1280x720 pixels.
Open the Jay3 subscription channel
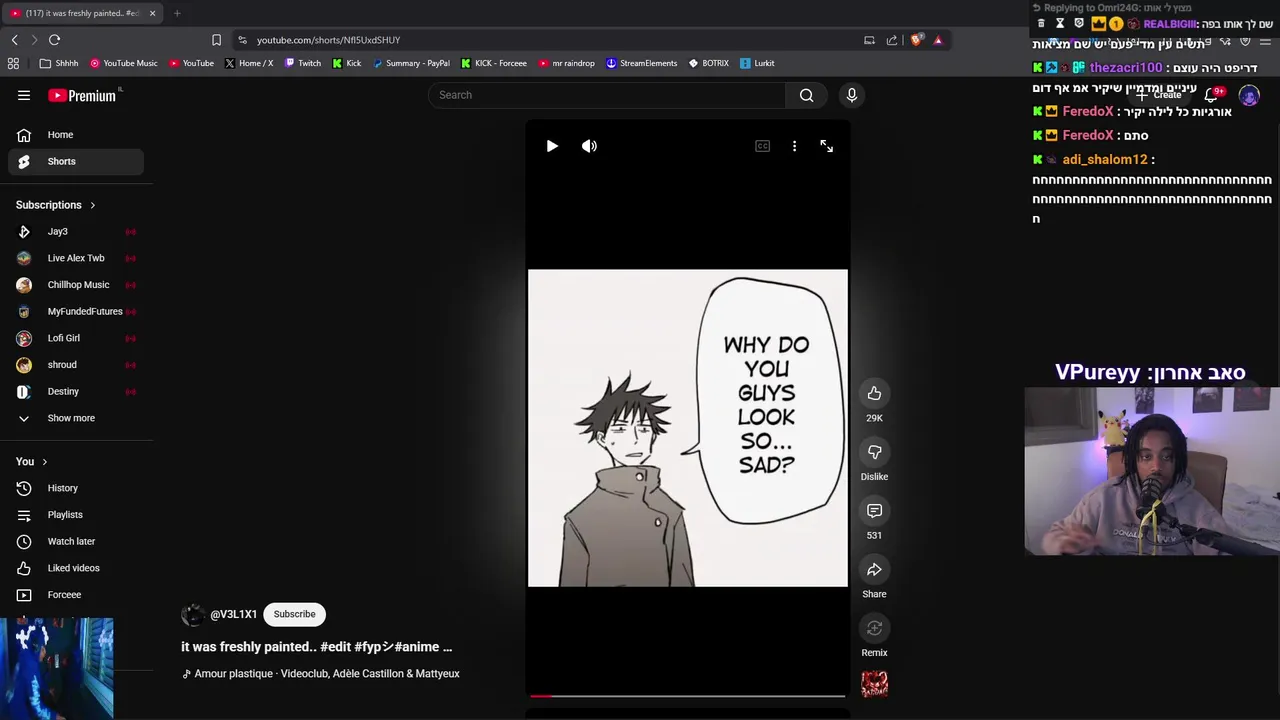76,232
